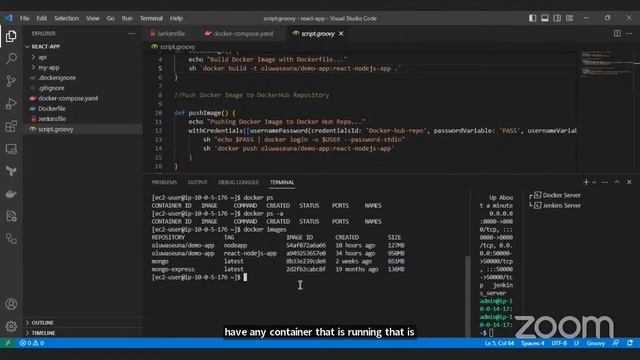This screenshot has width=640, height=360.
Task: Open the Terminal menu
Action: click(x=151, y=18)
